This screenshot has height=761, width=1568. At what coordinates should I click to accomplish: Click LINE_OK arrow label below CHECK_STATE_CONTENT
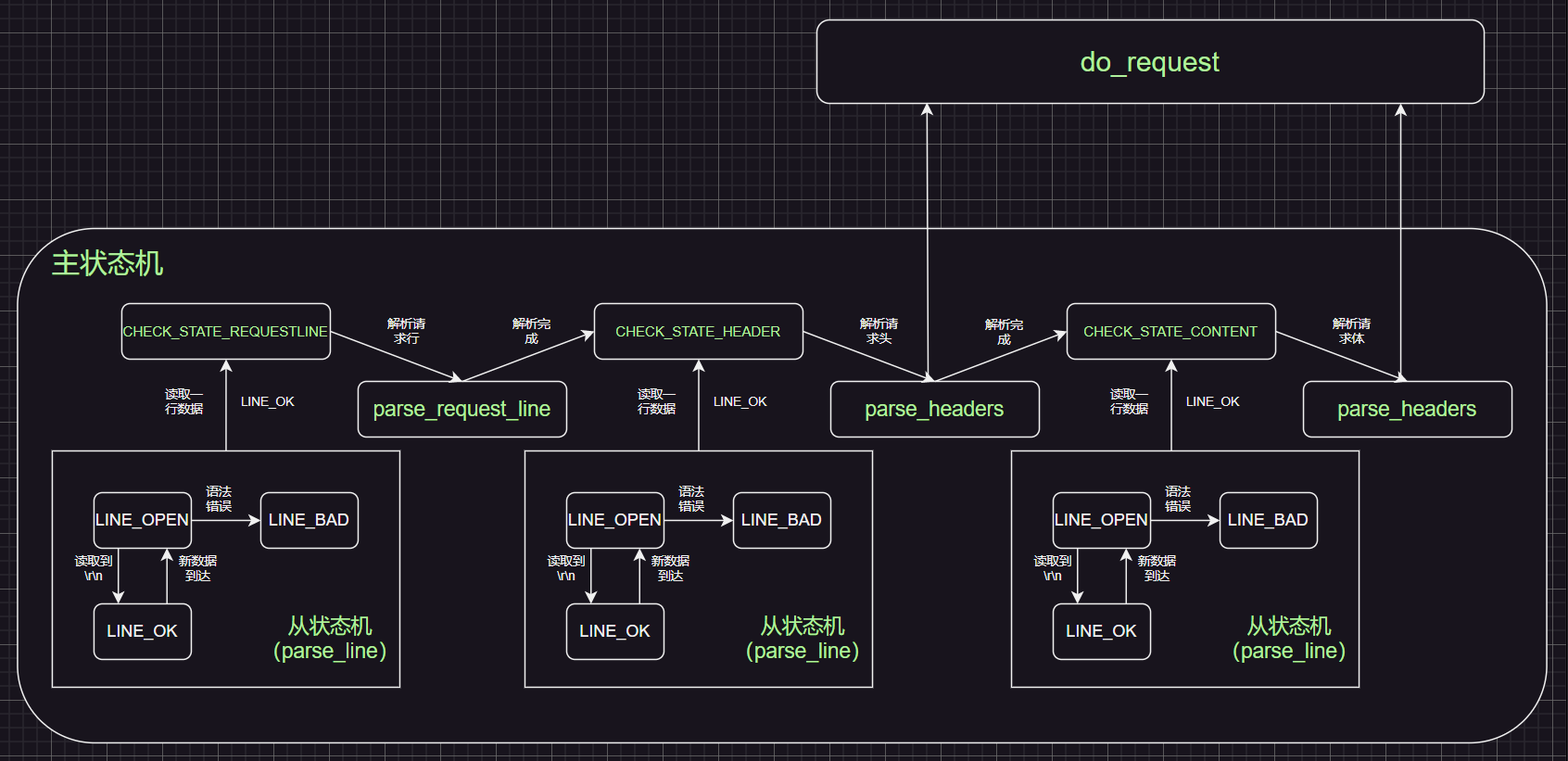click(1213, 401)
